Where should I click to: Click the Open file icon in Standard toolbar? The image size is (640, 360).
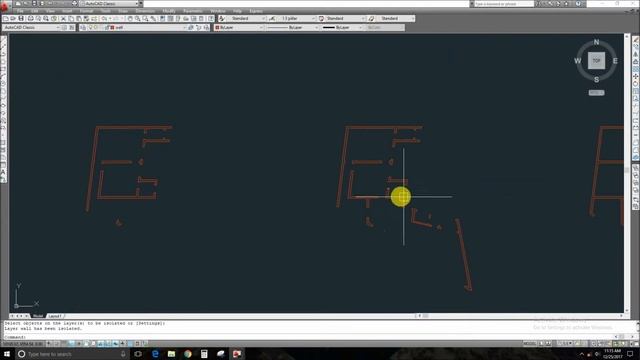pyautogui.click(x=13, y=18)
